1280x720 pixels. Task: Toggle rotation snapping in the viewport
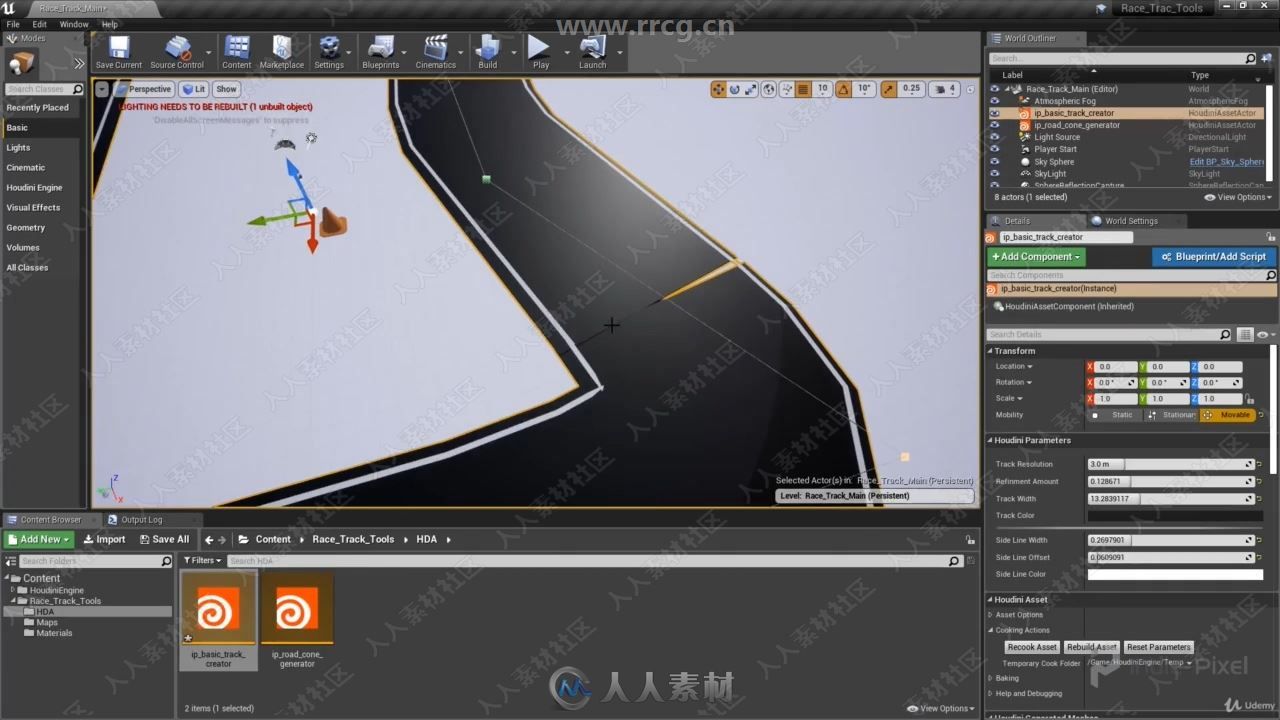843,89
